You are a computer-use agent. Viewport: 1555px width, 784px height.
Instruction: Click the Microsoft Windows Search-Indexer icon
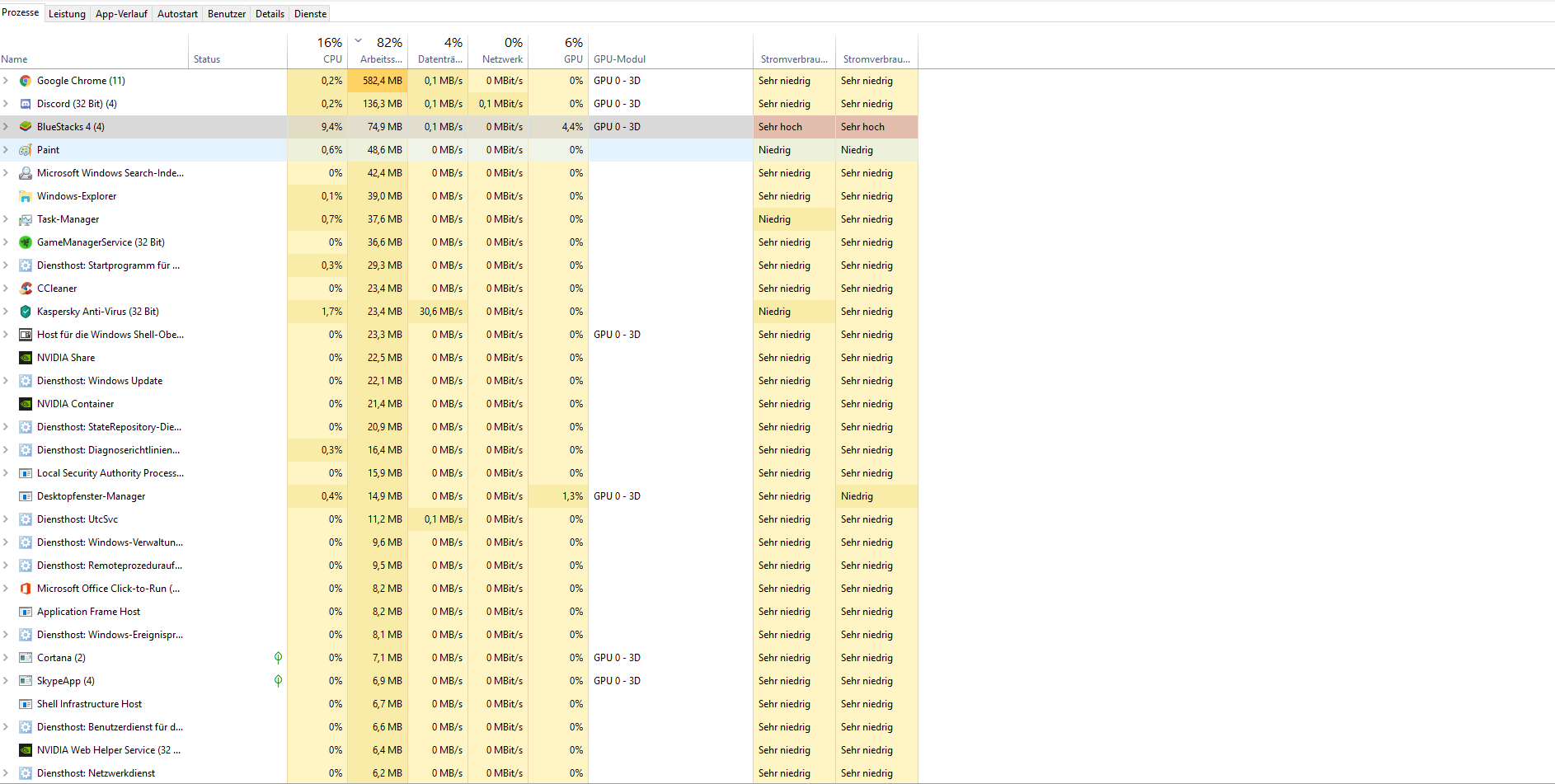coord(26,173)
